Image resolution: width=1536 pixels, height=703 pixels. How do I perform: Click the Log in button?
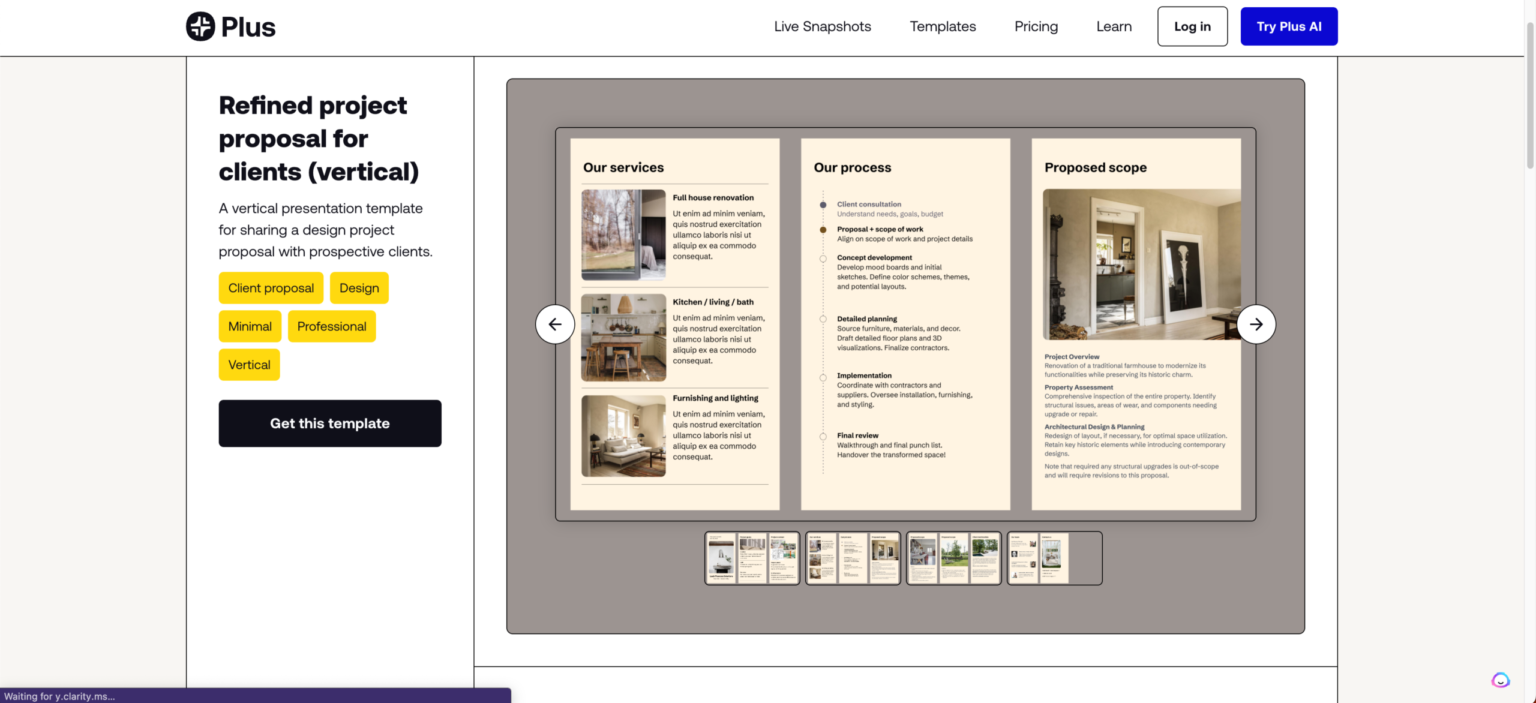click(x=1192, y=26)
